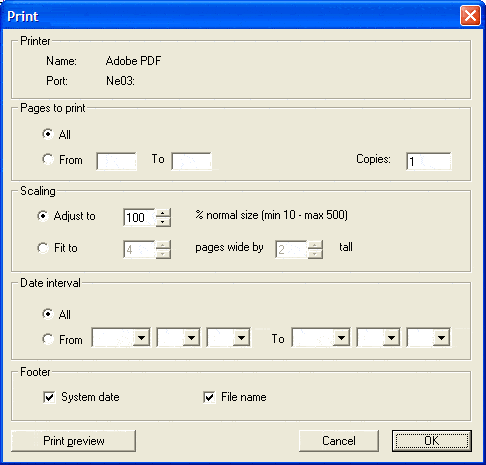Screen dimensions: 486x465
Task: Select All under Date interval
Action: (x=48, y=314)
